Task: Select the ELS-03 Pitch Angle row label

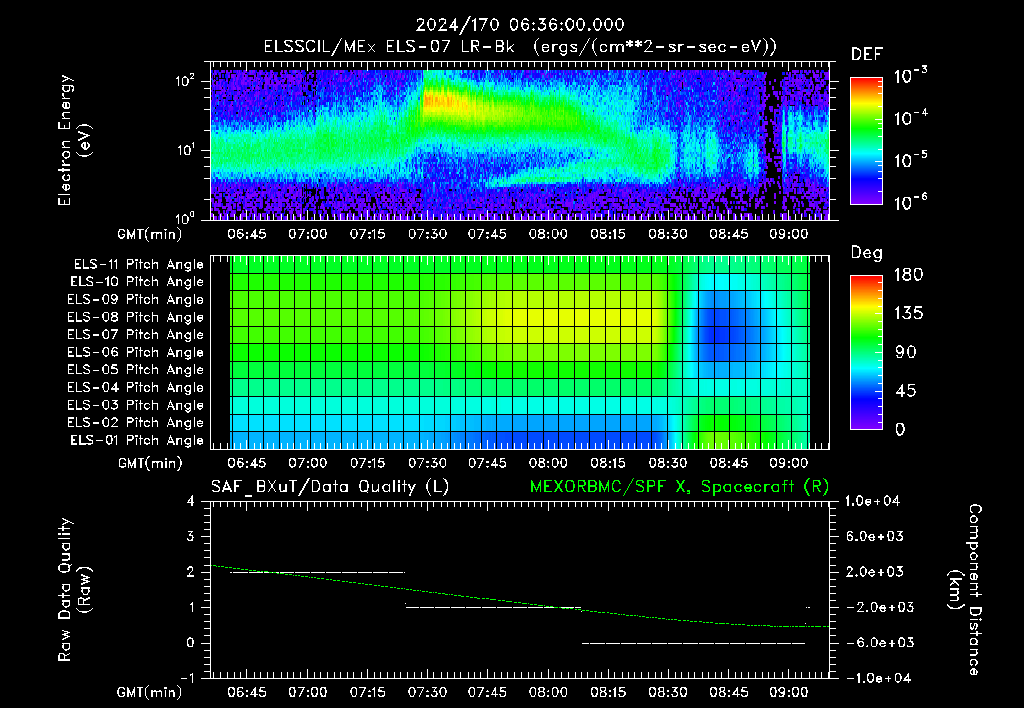Action: click(135, 406)
